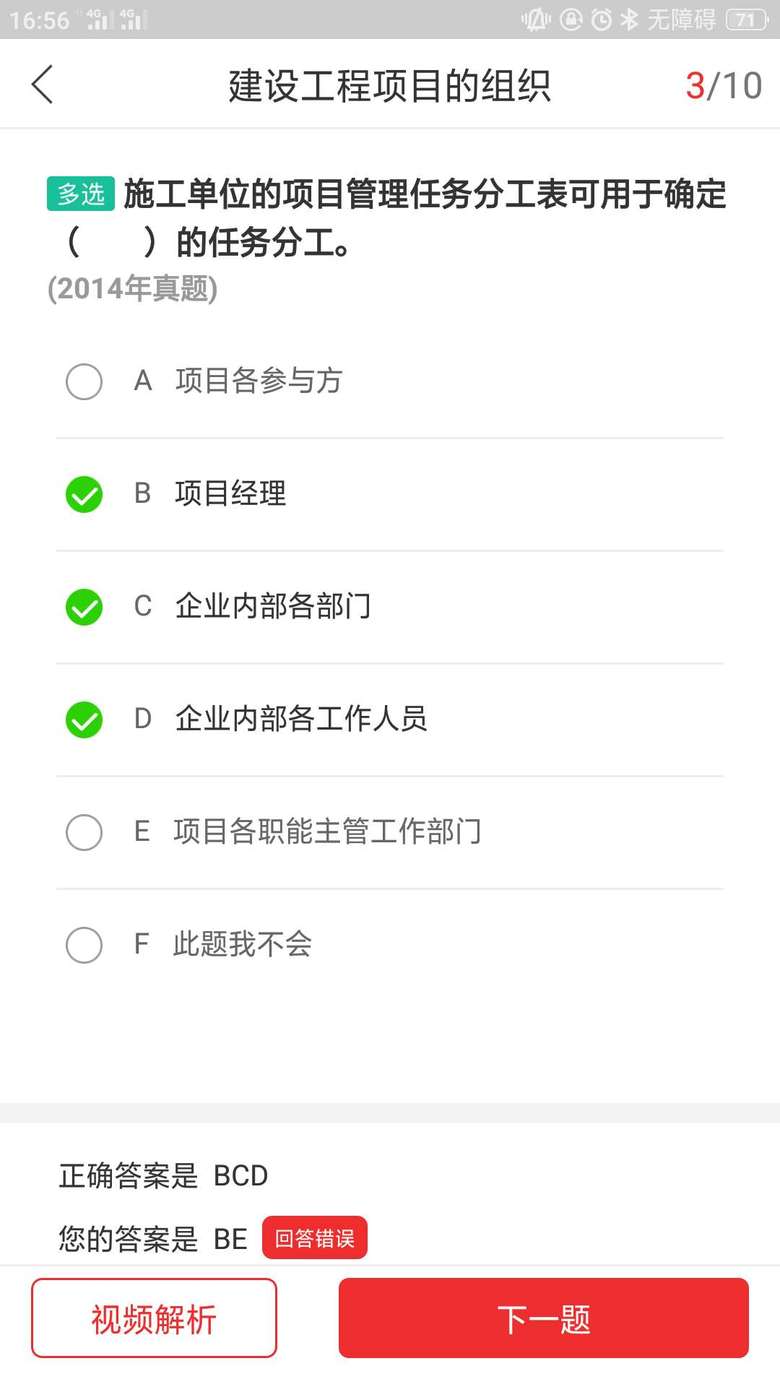This screenshot has width=780, height=1387.
Task: Check option E 项目各职能主管工作部门
Action: [84, 832]
